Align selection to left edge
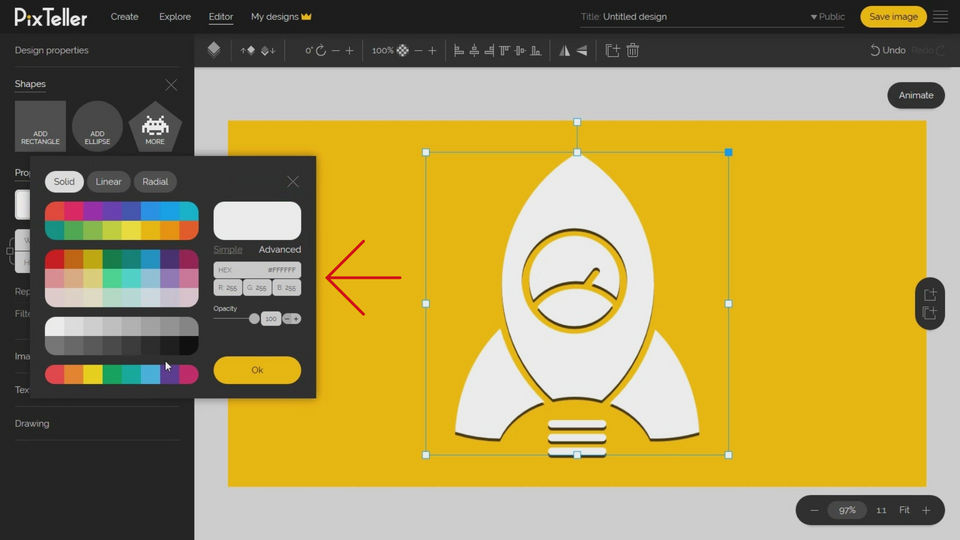 pos(459,50)
